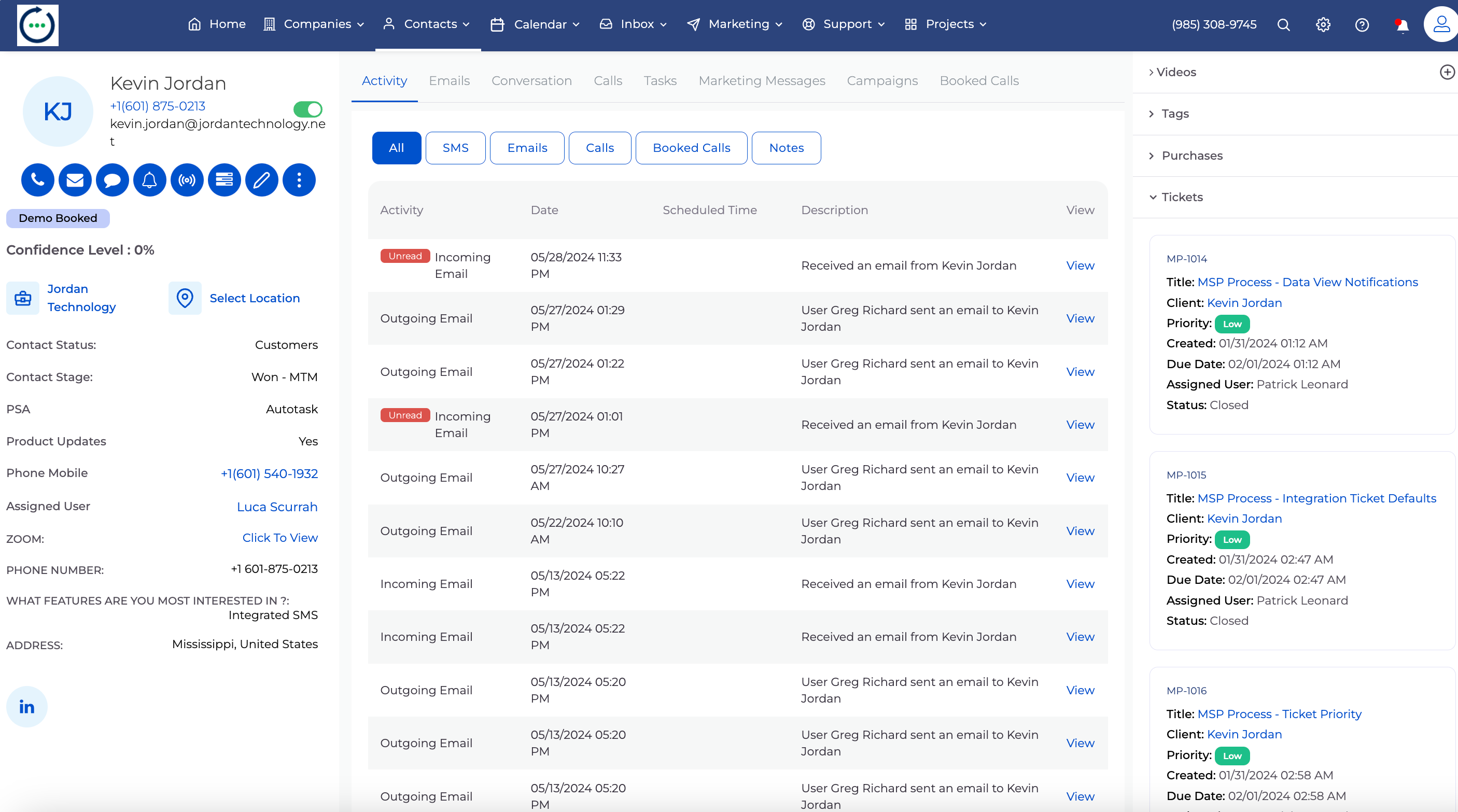View the 05/22/2024 10:10 AM outgoing email

pyautogui.click(x=1080, y=531)
